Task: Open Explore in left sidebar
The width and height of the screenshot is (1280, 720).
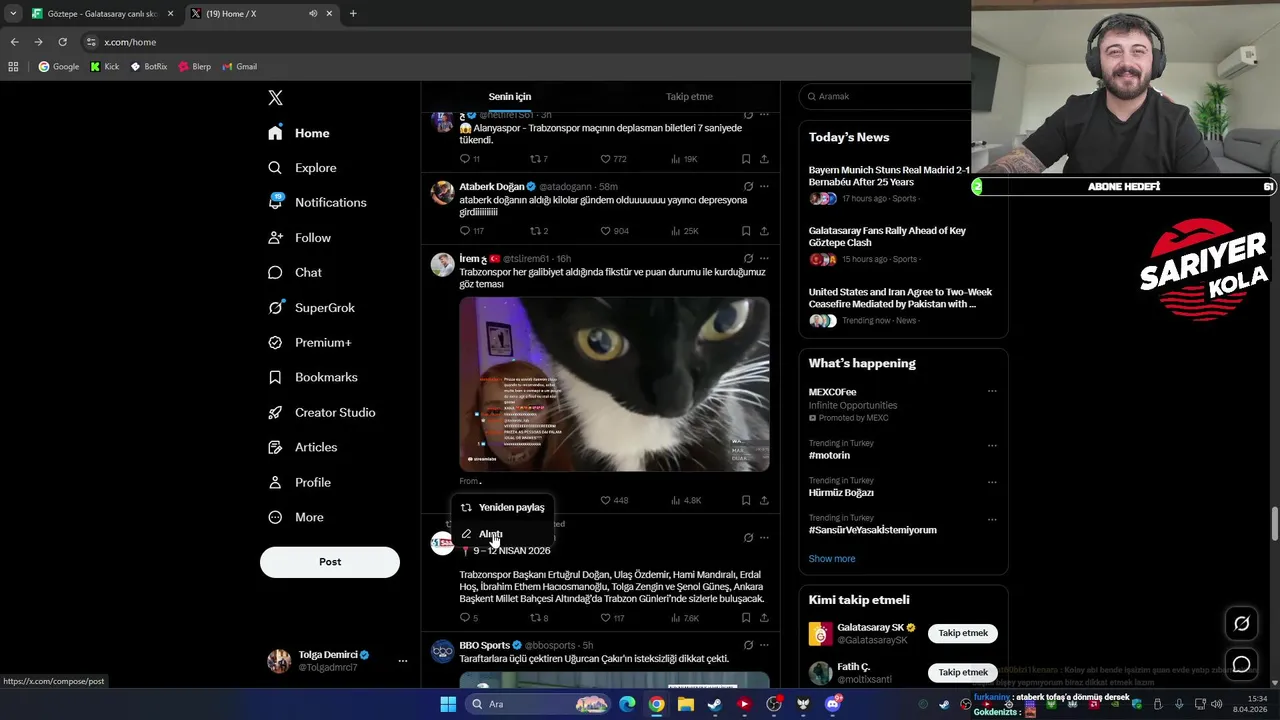Action: [x=302, y=168]
